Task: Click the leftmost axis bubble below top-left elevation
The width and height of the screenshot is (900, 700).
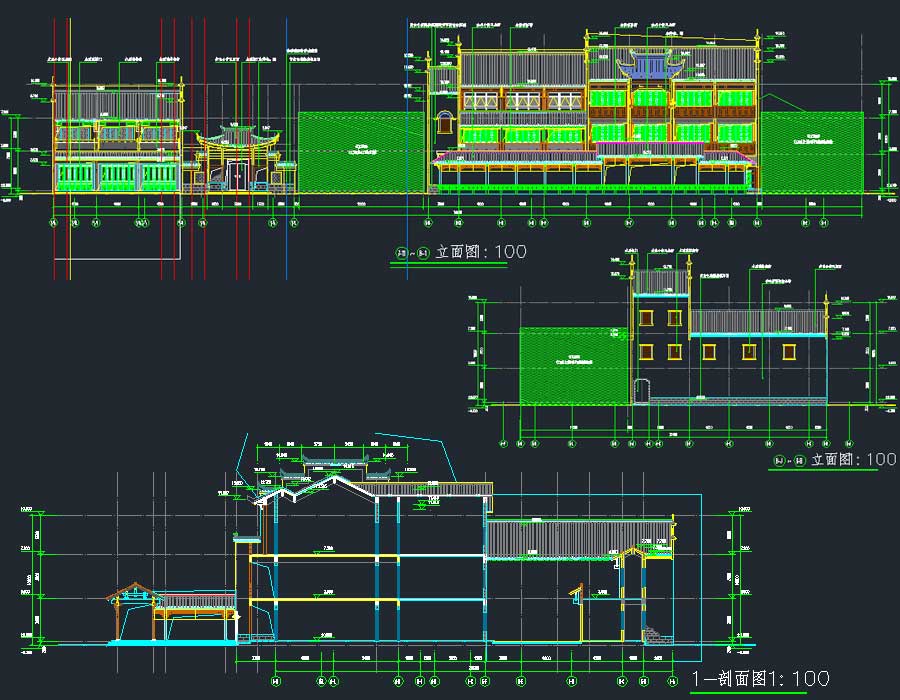Action: click(x=54, y=224)
